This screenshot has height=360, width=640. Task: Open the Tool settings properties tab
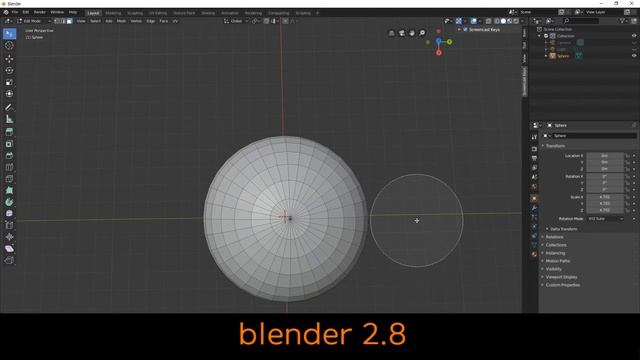coord(534,138)
